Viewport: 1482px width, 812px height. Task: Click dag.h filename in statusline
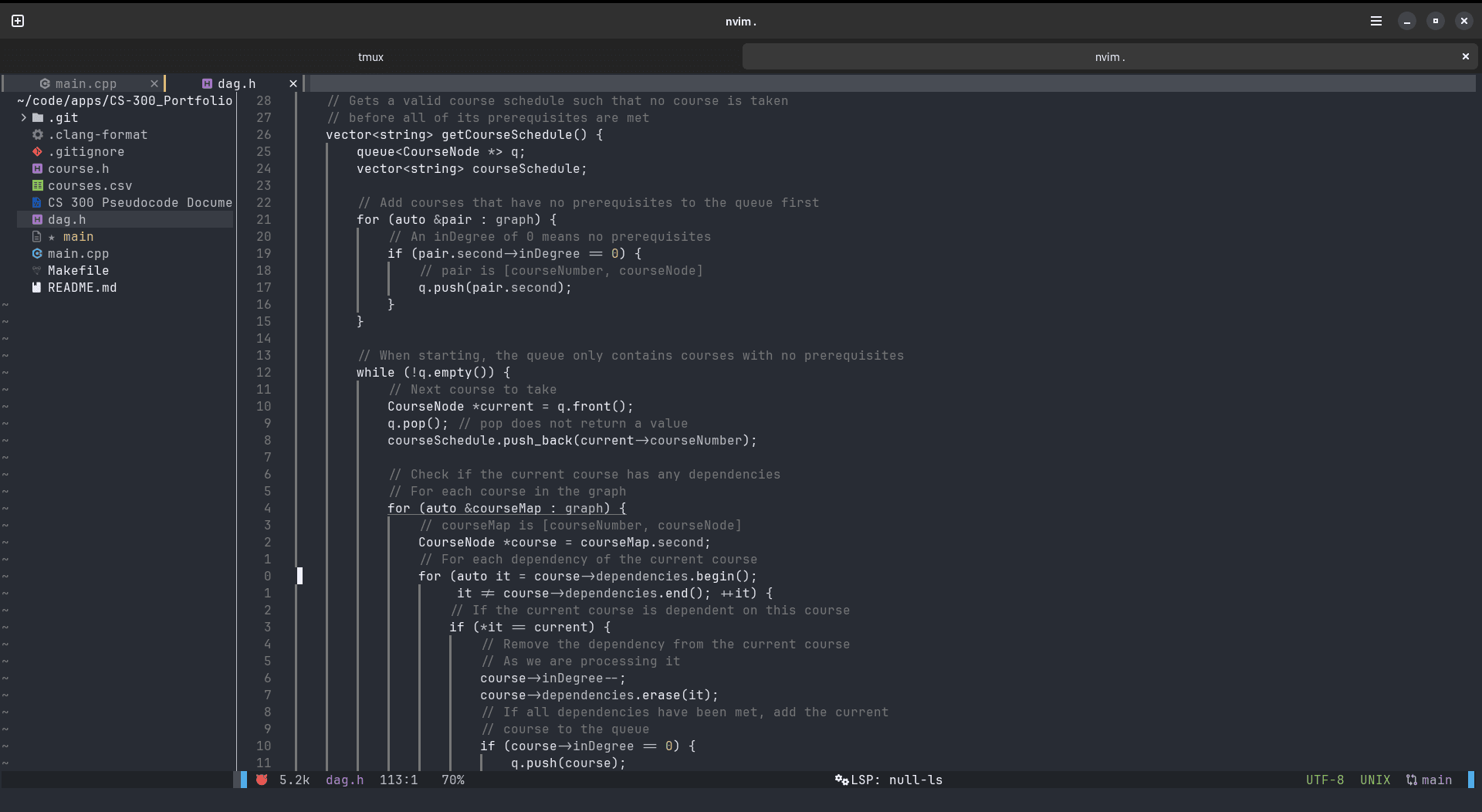[x=344, y=780]
